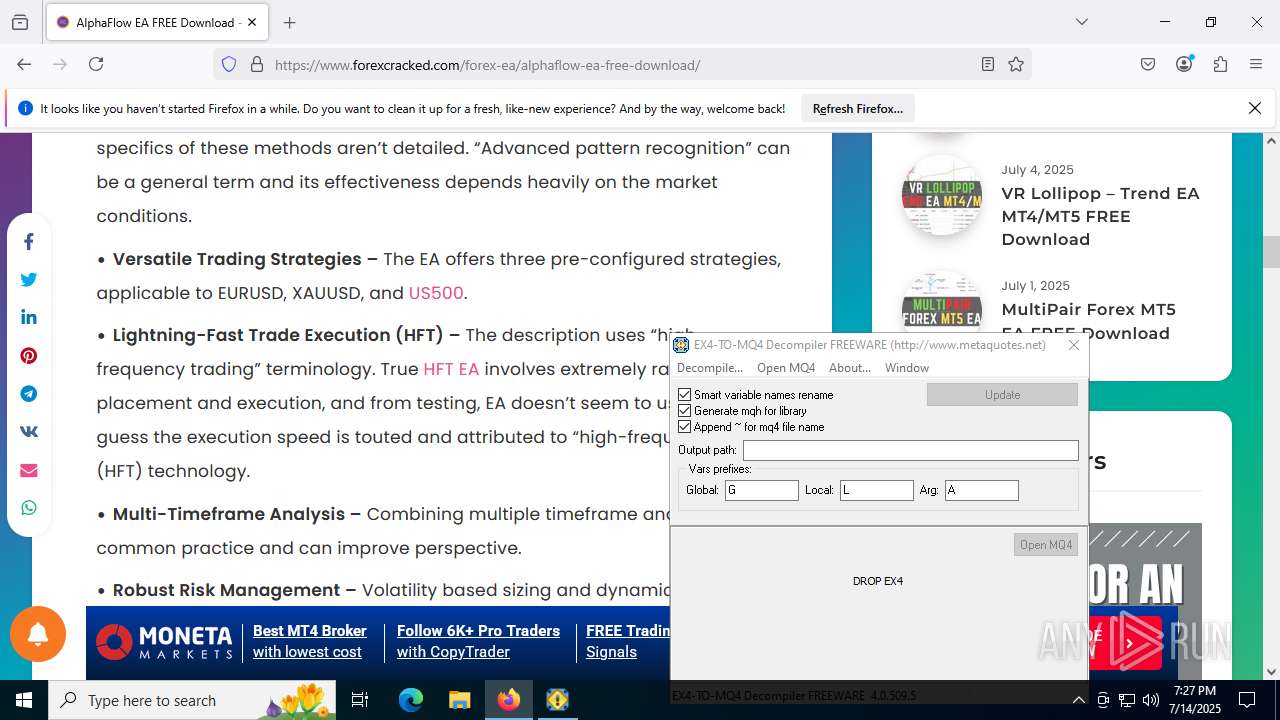The width and height of the screenshot is (1280, 720).
Task: Open the volume control in tray
Action: (x=1150, y=700)
